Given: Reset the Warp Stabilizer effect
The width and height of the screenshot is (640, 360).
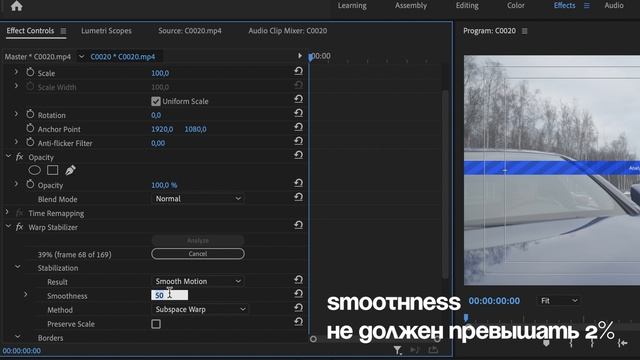Looking at the screenshot, I should point(298,225).
